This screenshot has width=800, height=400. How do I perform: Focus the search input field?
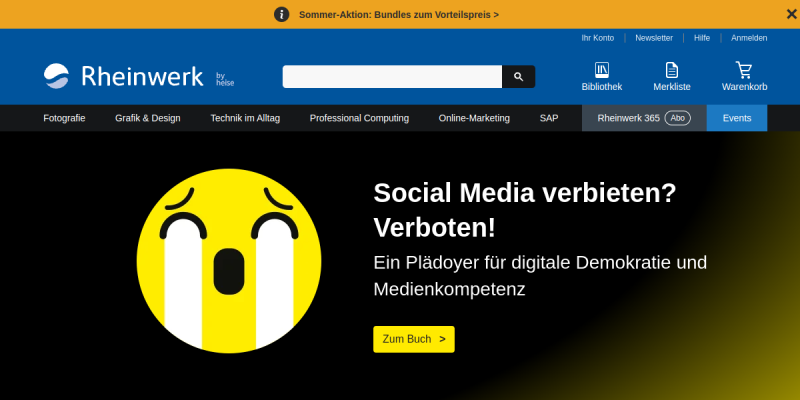(x=392, y=77)
